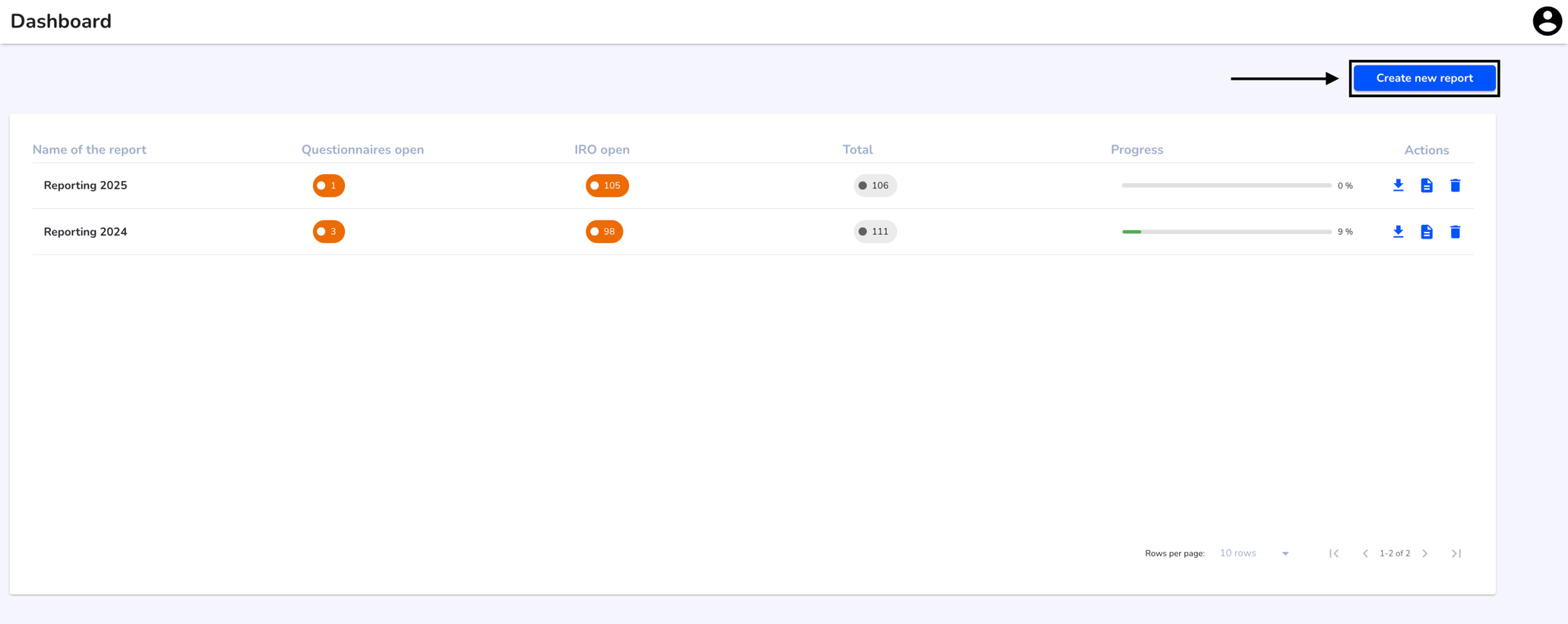Viewport: 1568px width, 624px height.
Task: Open document icon for Reporting 2025
Action: (x=1427, y=185)
